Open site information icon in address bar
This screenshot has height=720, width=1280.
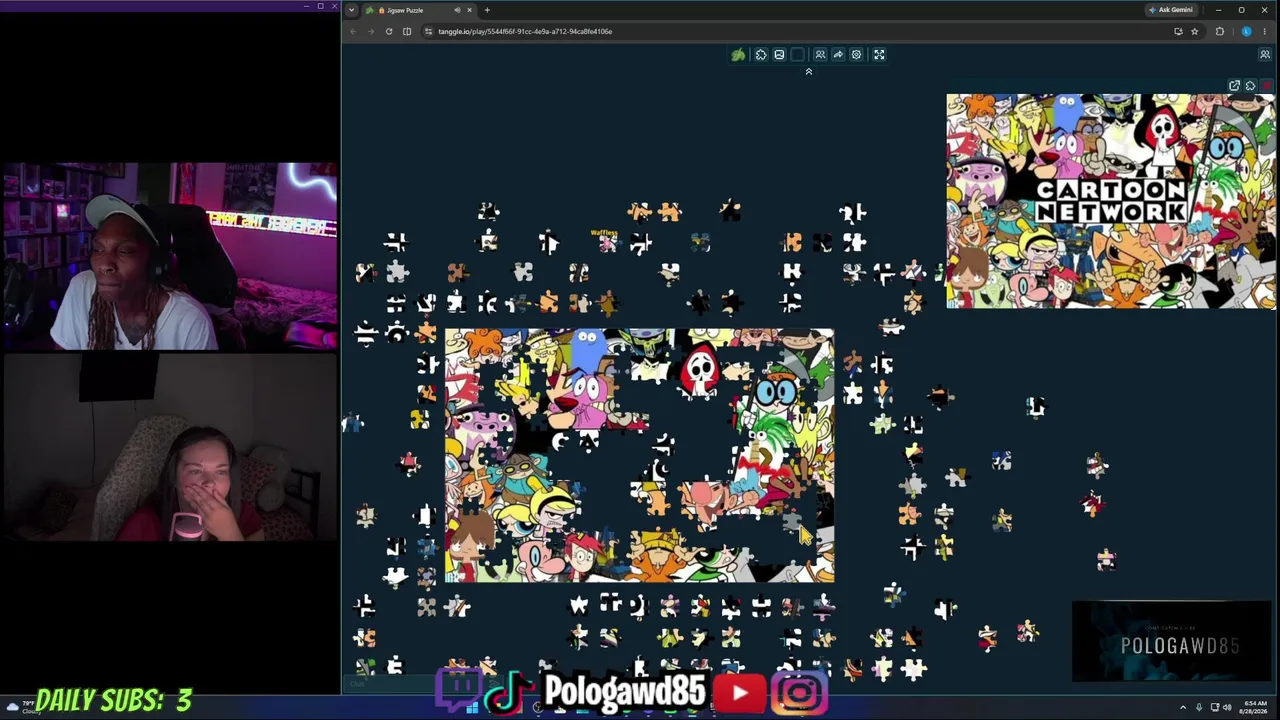point(429,31)
